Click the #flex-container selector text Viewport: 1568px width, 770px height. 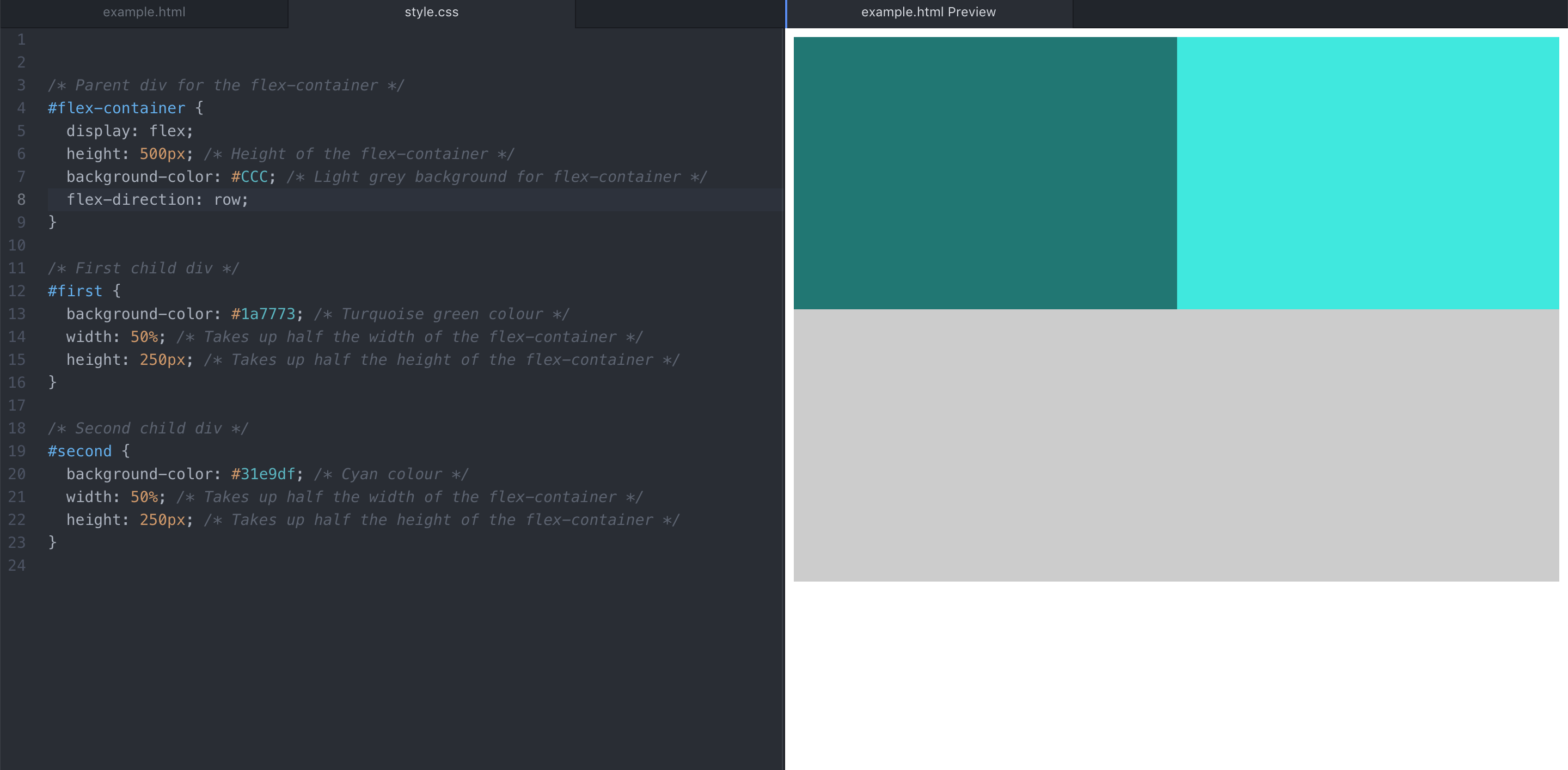click(x=117, y=108)
